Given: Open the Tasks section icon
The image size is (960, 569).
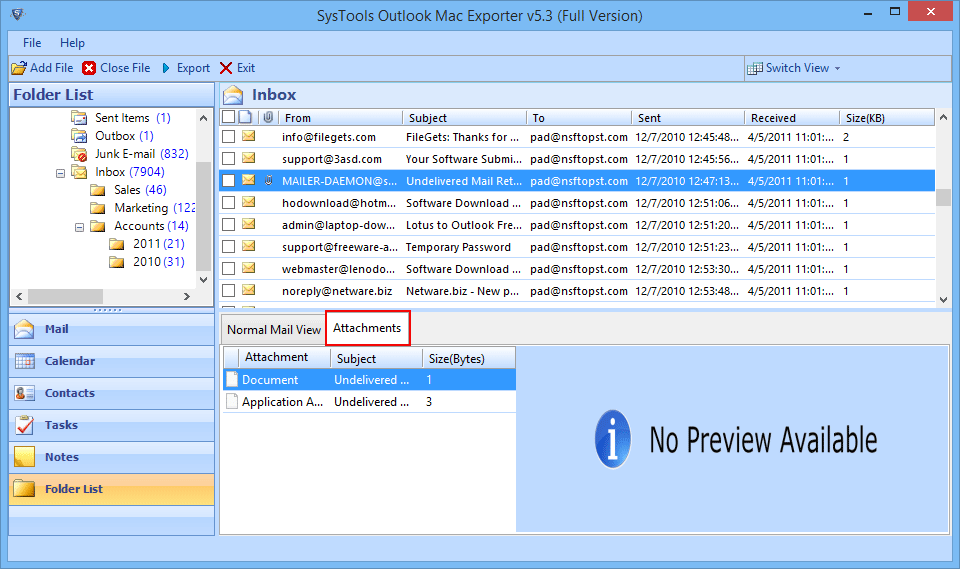Looking at the screenshot, I should (25, 425).
